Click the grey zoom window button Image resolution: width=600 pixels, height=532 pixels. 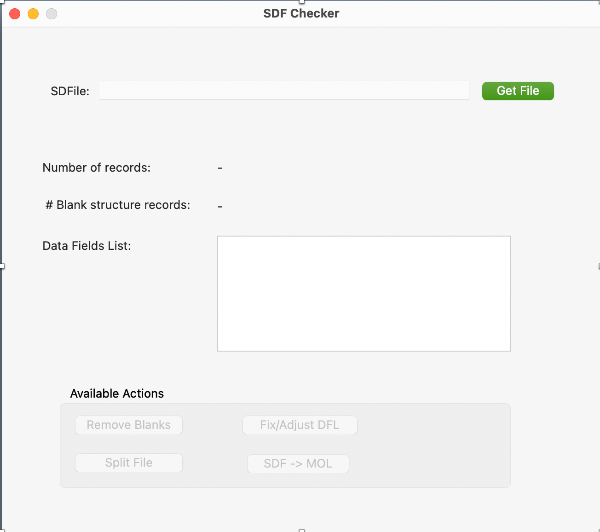click(x=52, y=14)
